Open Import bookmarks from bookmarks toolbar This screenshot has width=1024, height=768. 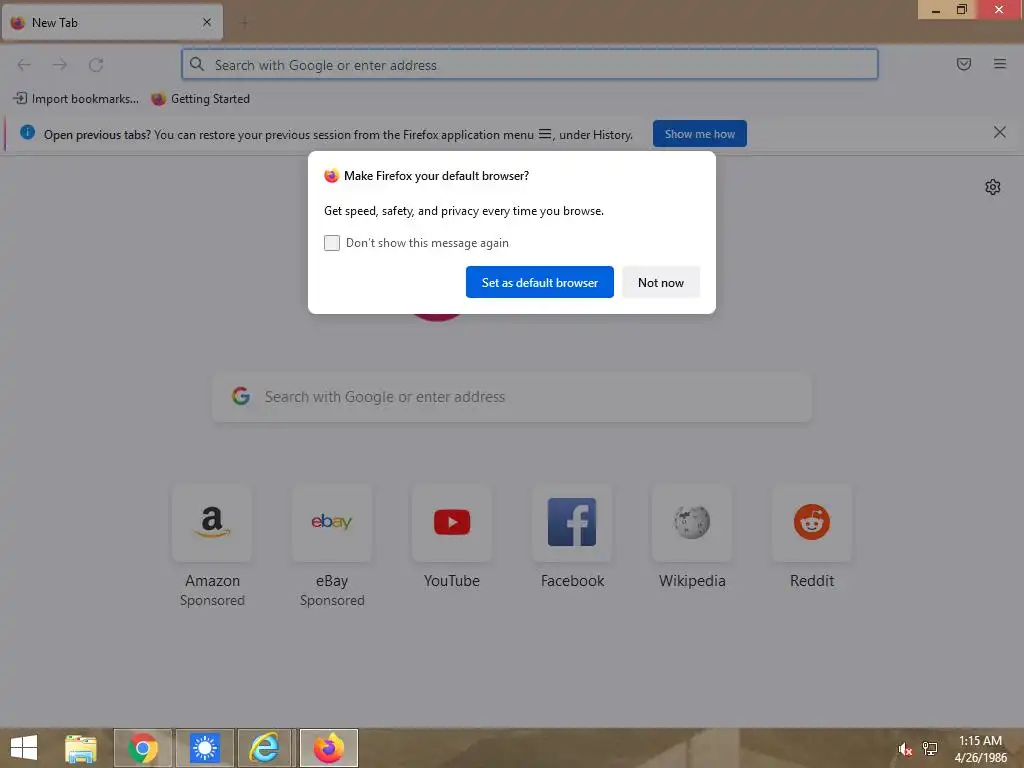click(76, 99)
